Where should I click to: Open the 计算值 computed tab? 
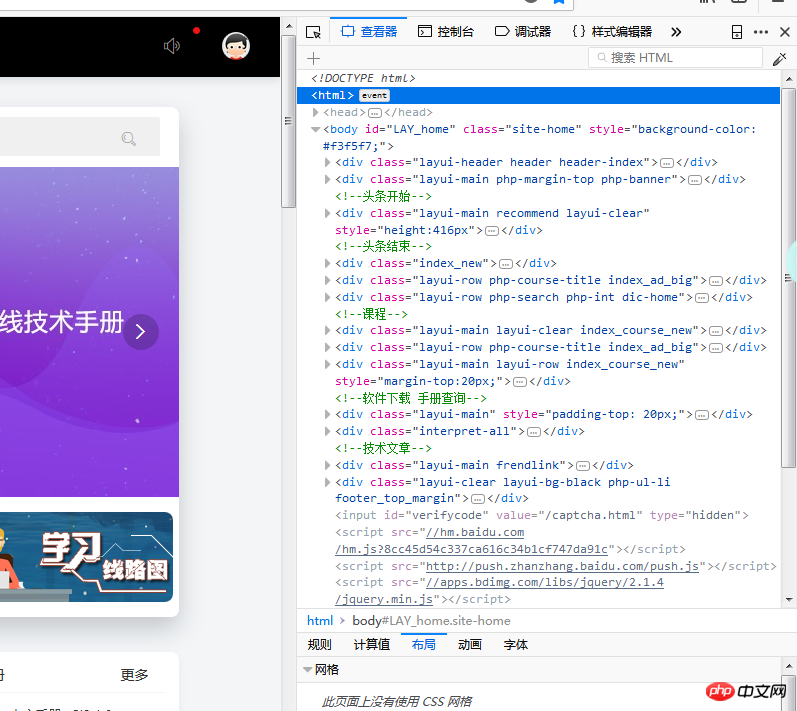(372, 645)
